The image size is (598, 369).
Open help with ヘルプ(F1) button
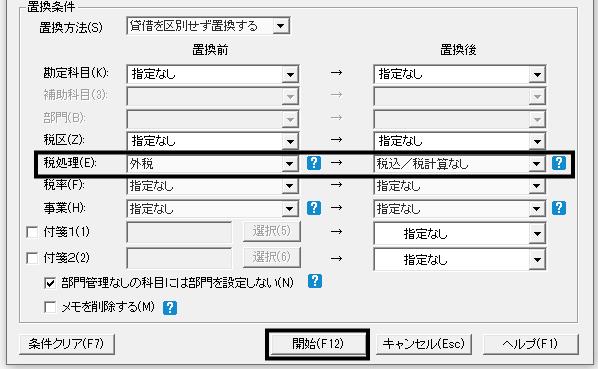[x=530, y=344]
